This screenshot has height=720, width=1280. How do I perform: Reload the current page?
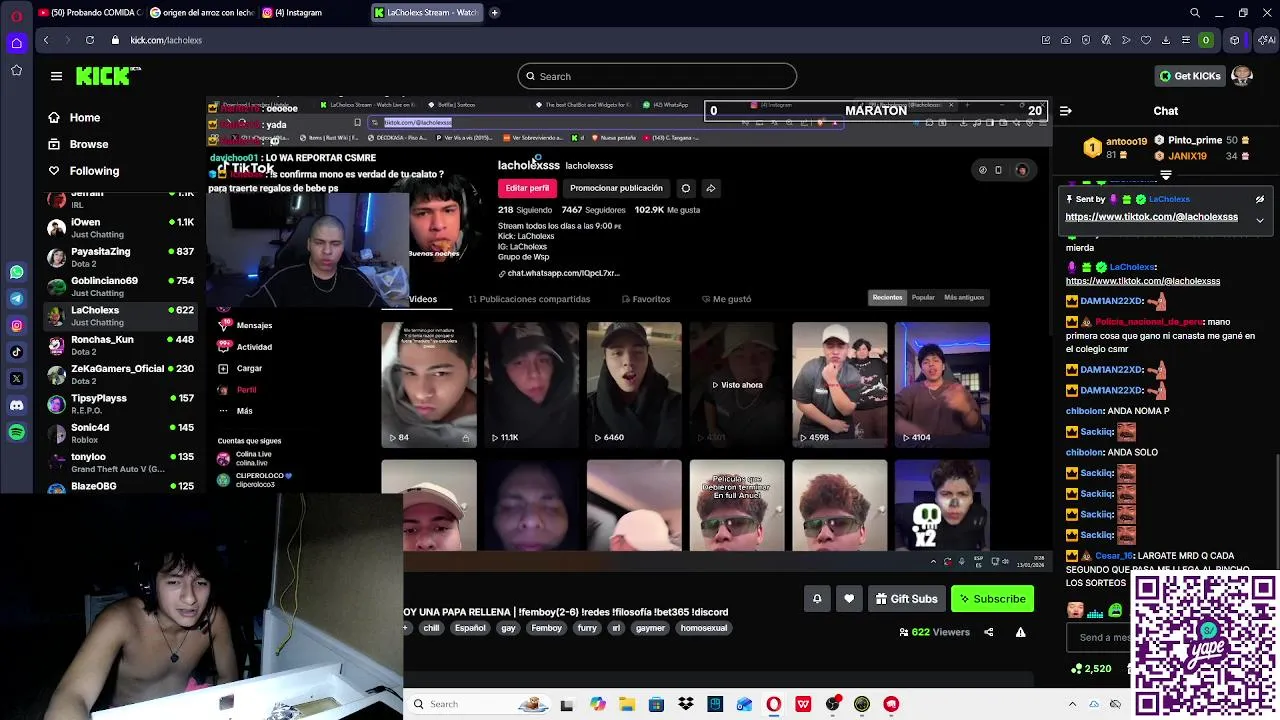(x=90, y=40)
